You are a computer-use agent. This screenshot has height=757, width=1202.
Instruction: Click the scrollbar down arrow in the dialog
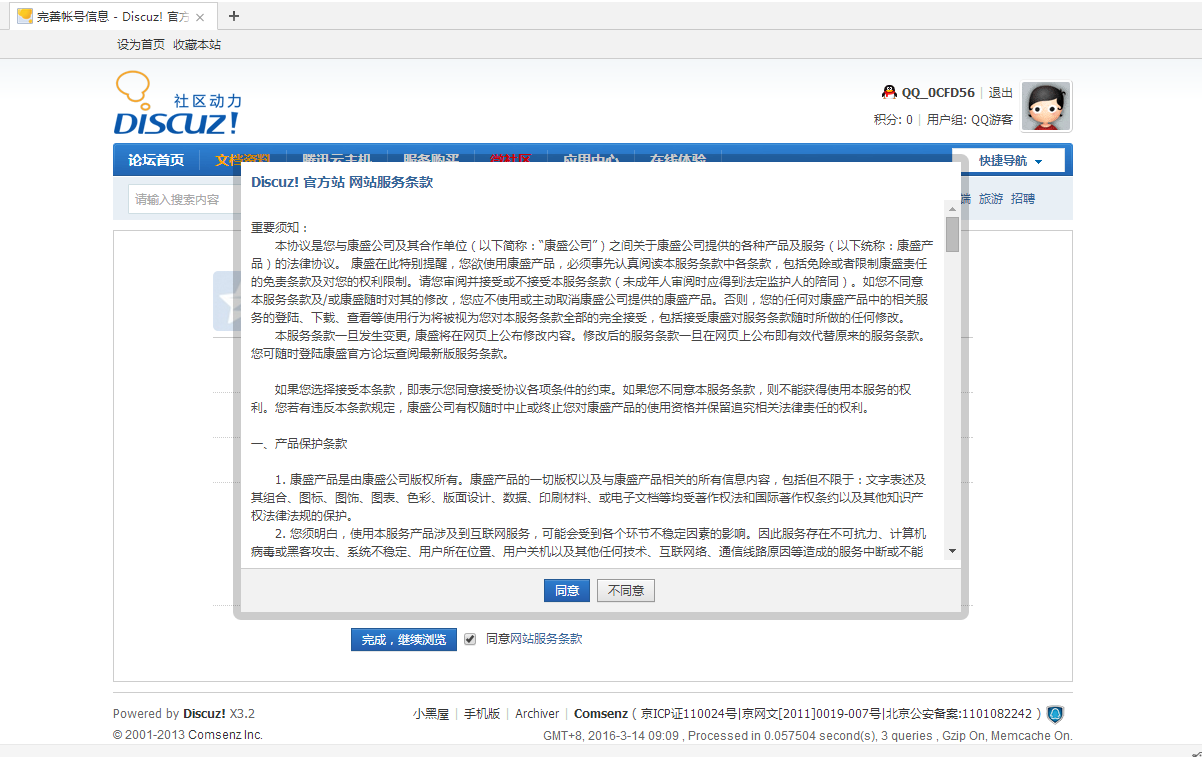click(x=952, y=551)
